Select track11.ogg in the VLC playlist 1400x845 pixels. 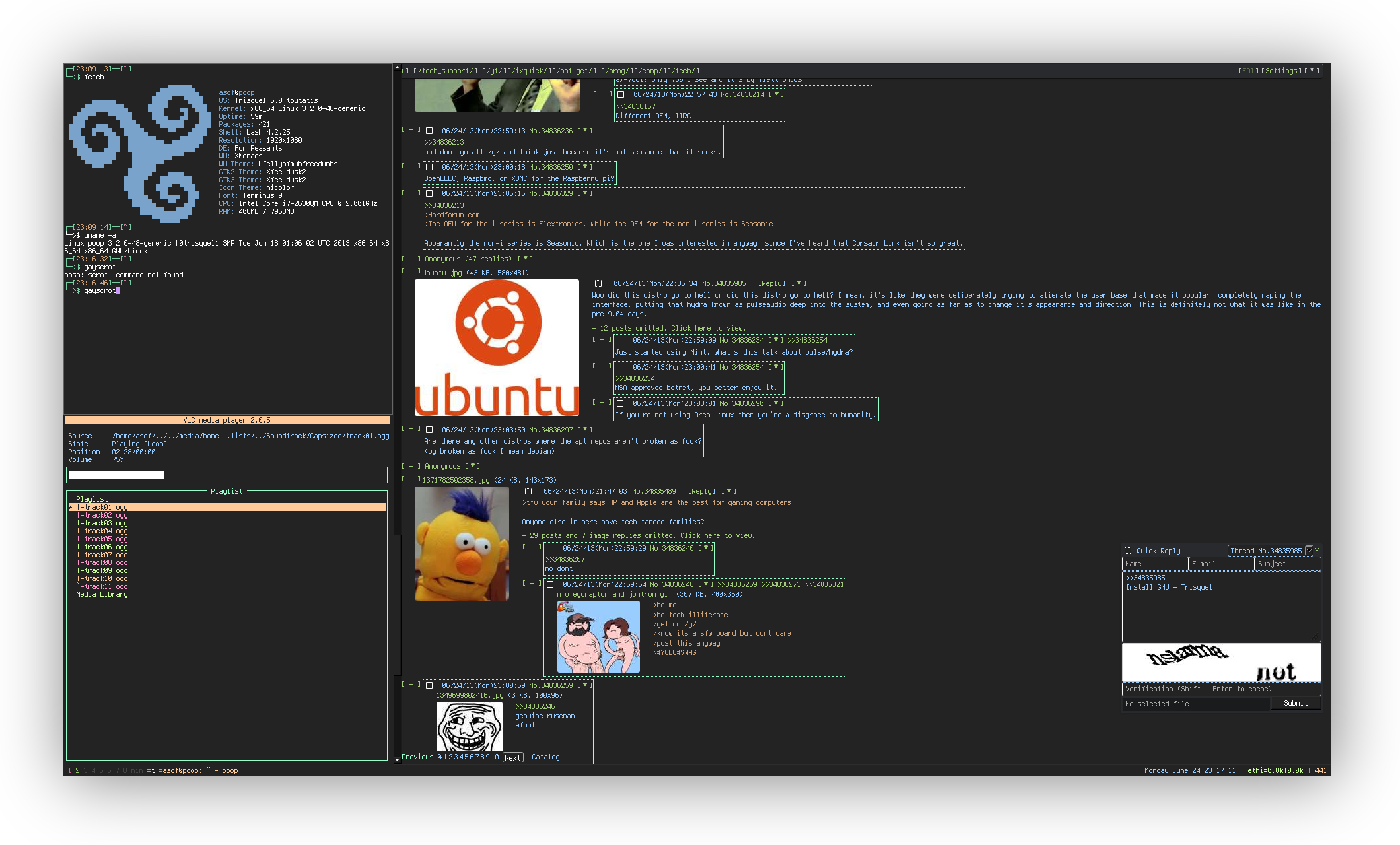(103, 586)
